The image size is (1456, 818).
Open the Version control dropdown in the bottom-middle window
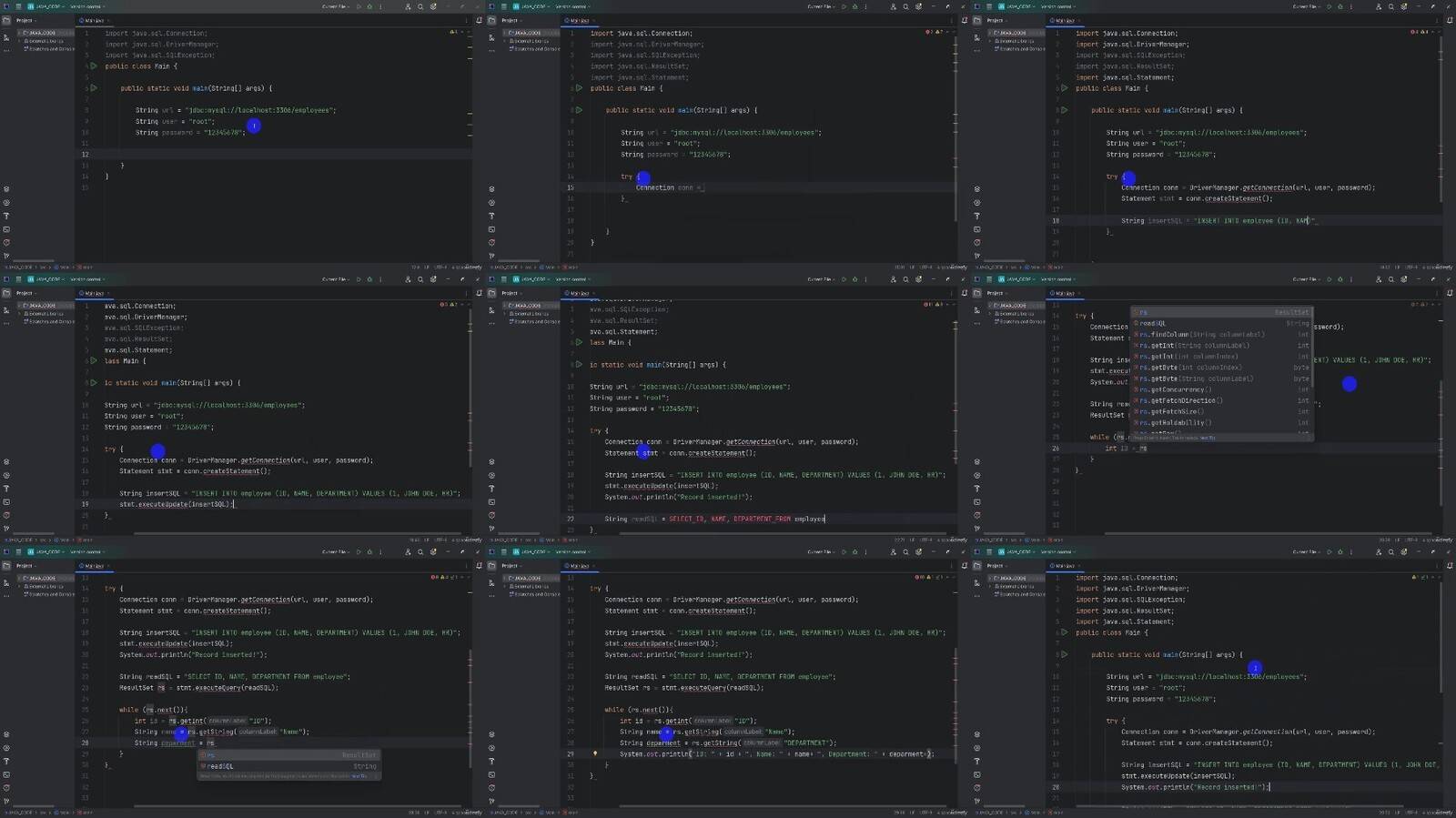573,552
